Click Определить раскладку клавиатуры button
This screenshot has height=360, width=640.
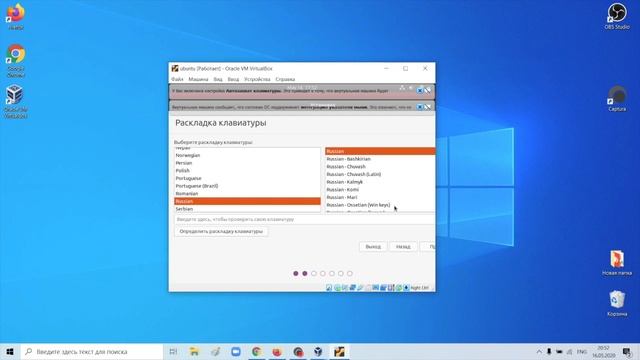221,231
